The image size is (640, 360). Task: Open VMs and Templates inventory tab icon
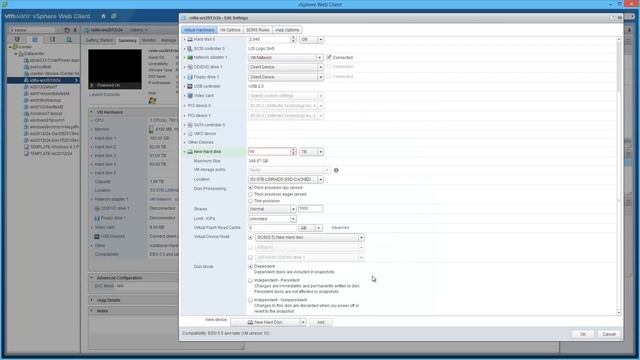tap(35, 39)
